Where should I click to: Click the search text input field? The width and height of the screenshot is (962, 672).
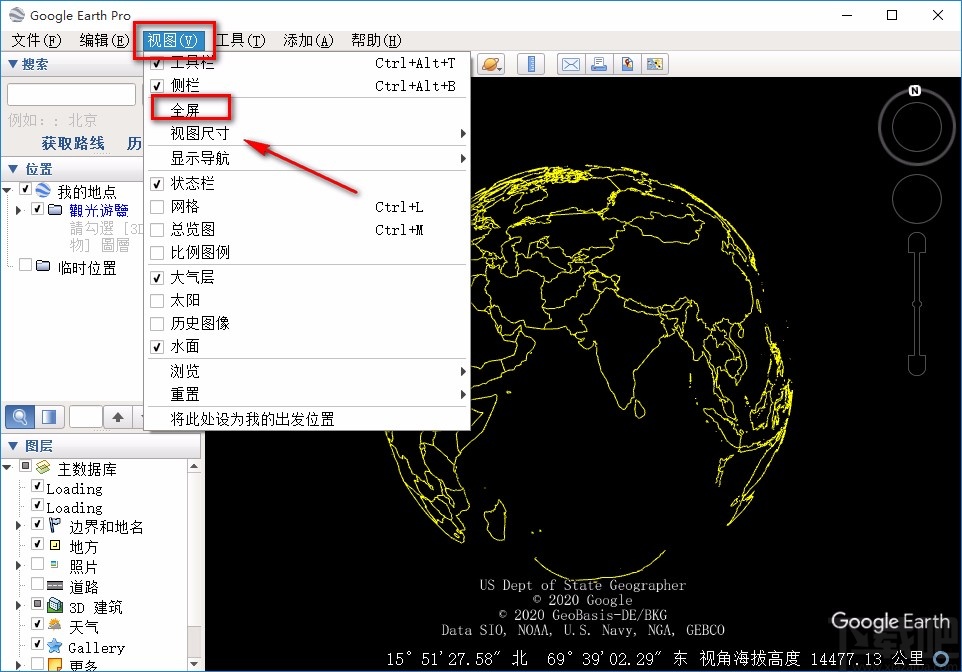(71, 95)
